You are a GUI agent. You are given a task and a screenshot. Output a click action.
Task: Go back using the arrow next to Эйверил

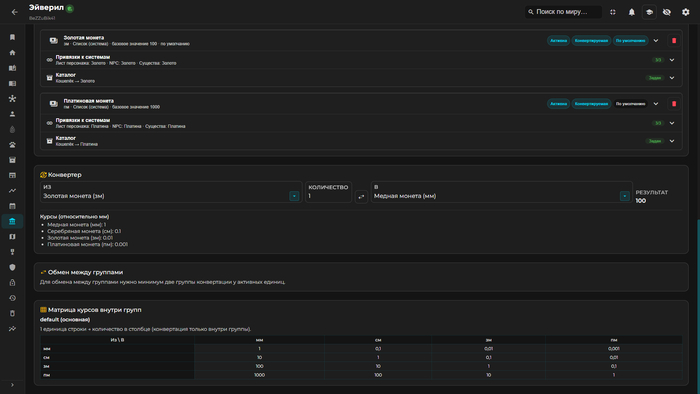[x=14, y=12]
